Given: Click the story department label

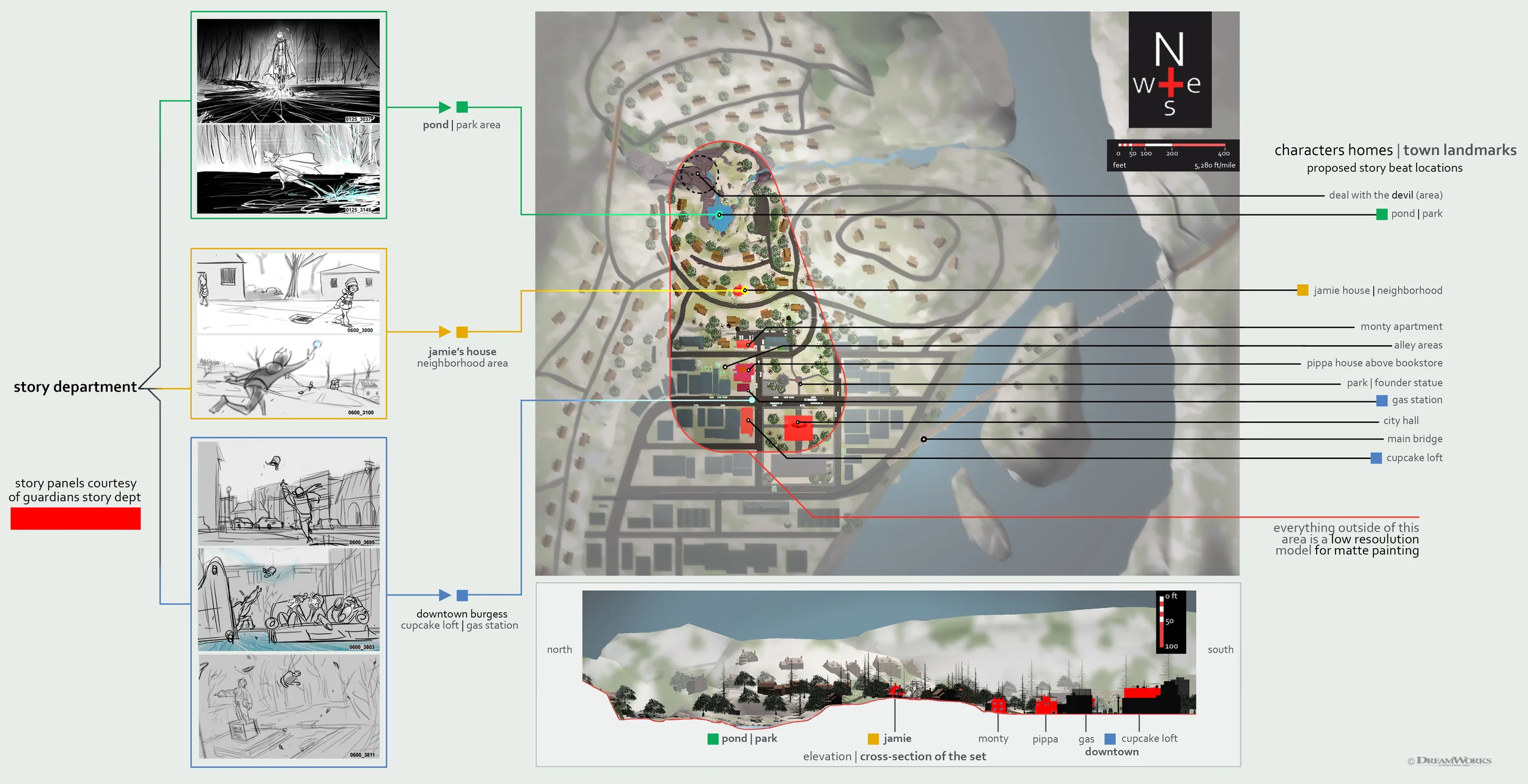Looking at the screenshot, I should point(75,387).
